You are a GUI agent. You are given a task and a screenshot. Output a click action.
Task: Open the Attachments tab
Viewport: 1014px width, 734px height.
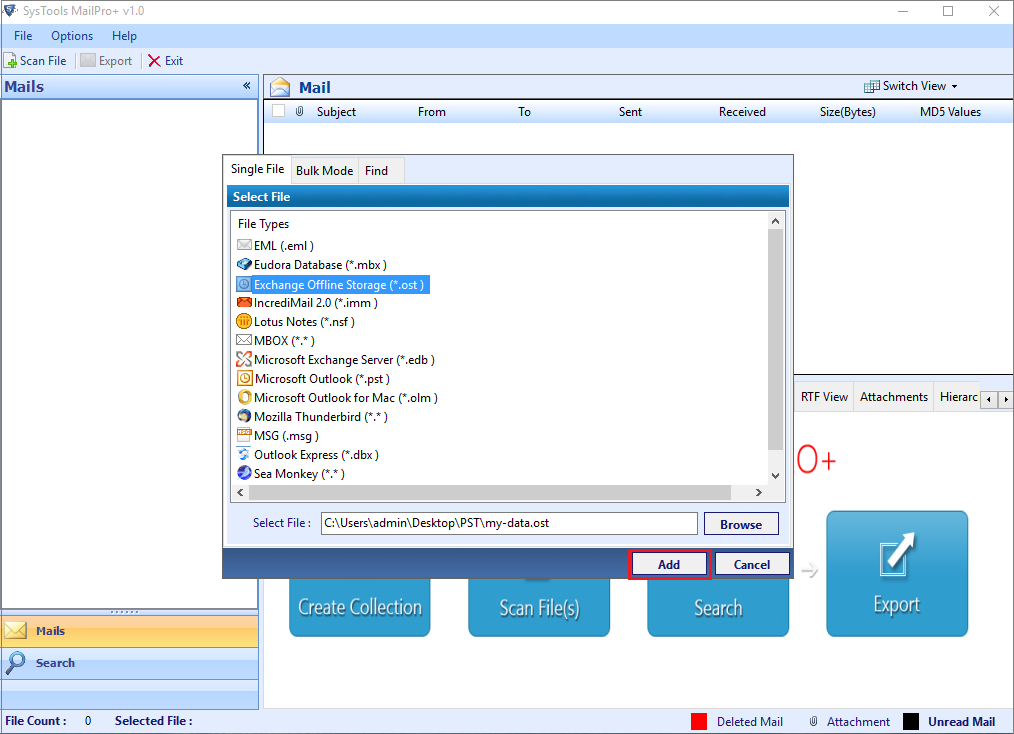click(x=894, y=397)
